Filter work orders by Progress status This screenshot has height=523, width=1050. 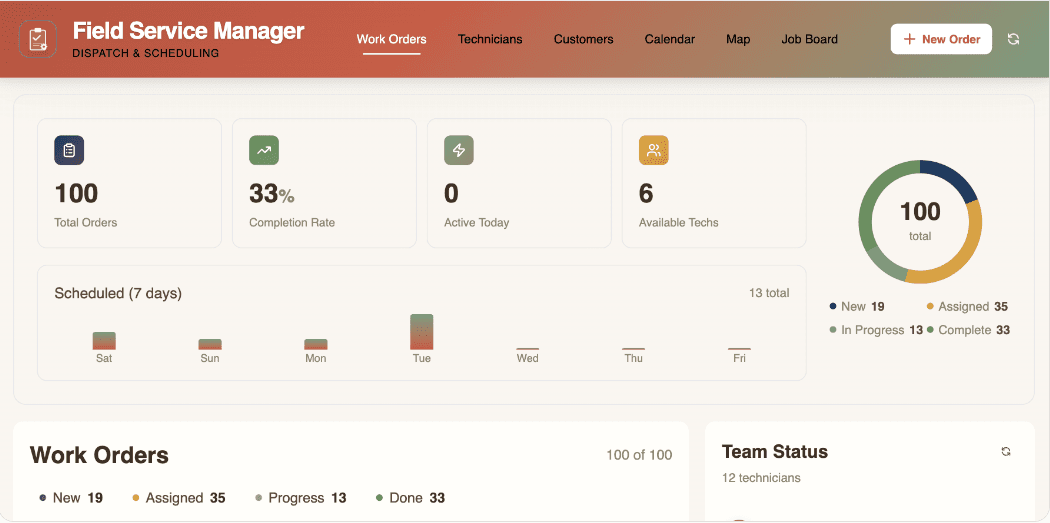301,498
